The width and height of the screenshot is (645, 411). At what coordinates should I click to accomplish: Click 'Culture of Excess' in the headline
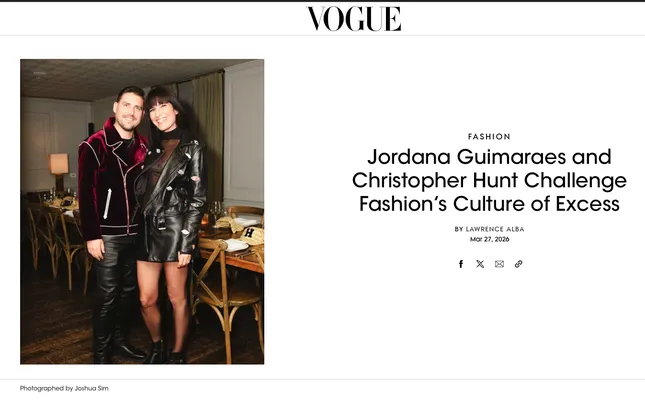(536, 204)
